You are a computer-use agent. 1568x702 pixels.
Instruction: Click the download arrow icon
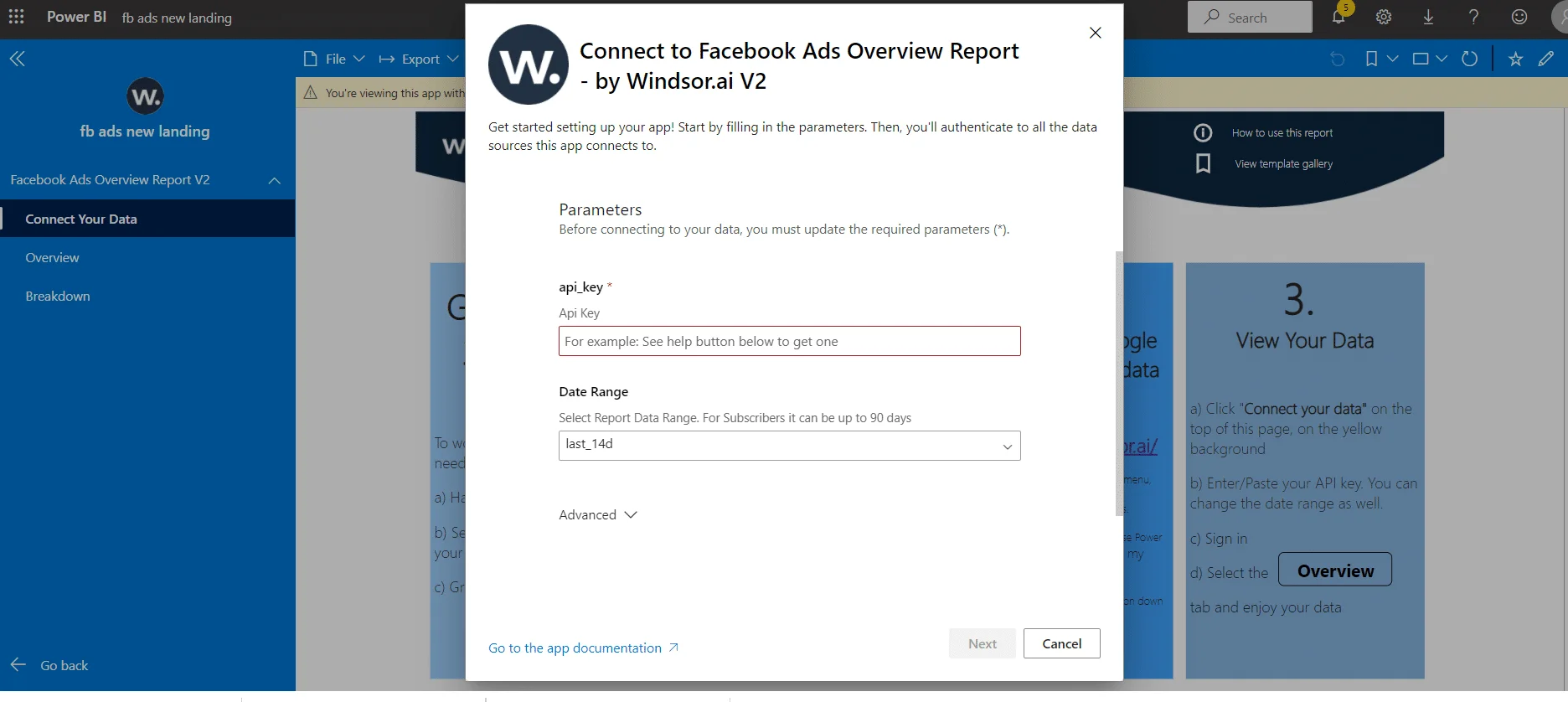[x=1428, y=17]
